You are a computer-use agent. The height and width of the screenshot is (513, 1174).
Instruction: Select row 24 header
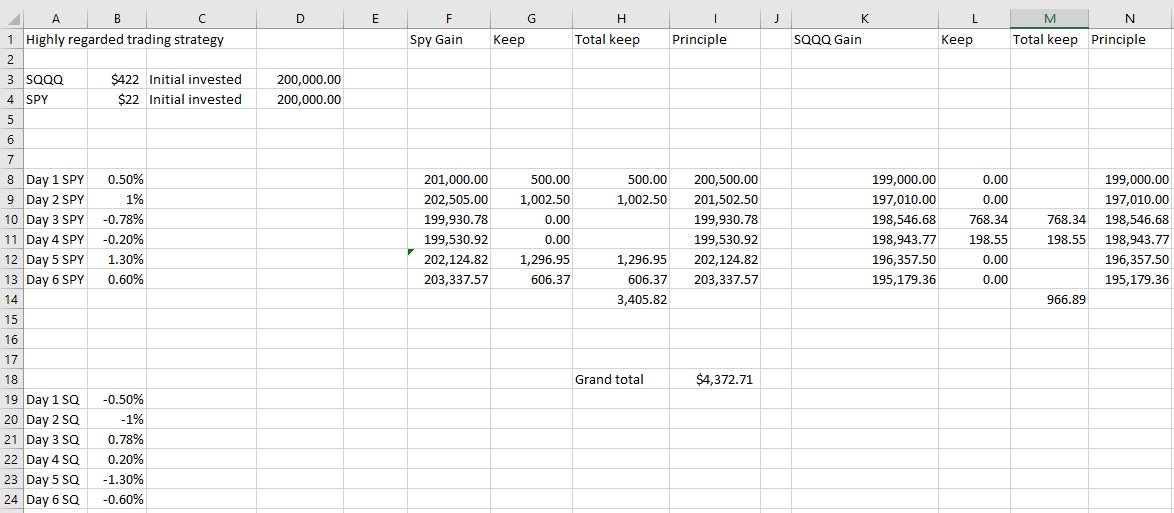pyautogui.click(x=11, y=499)
